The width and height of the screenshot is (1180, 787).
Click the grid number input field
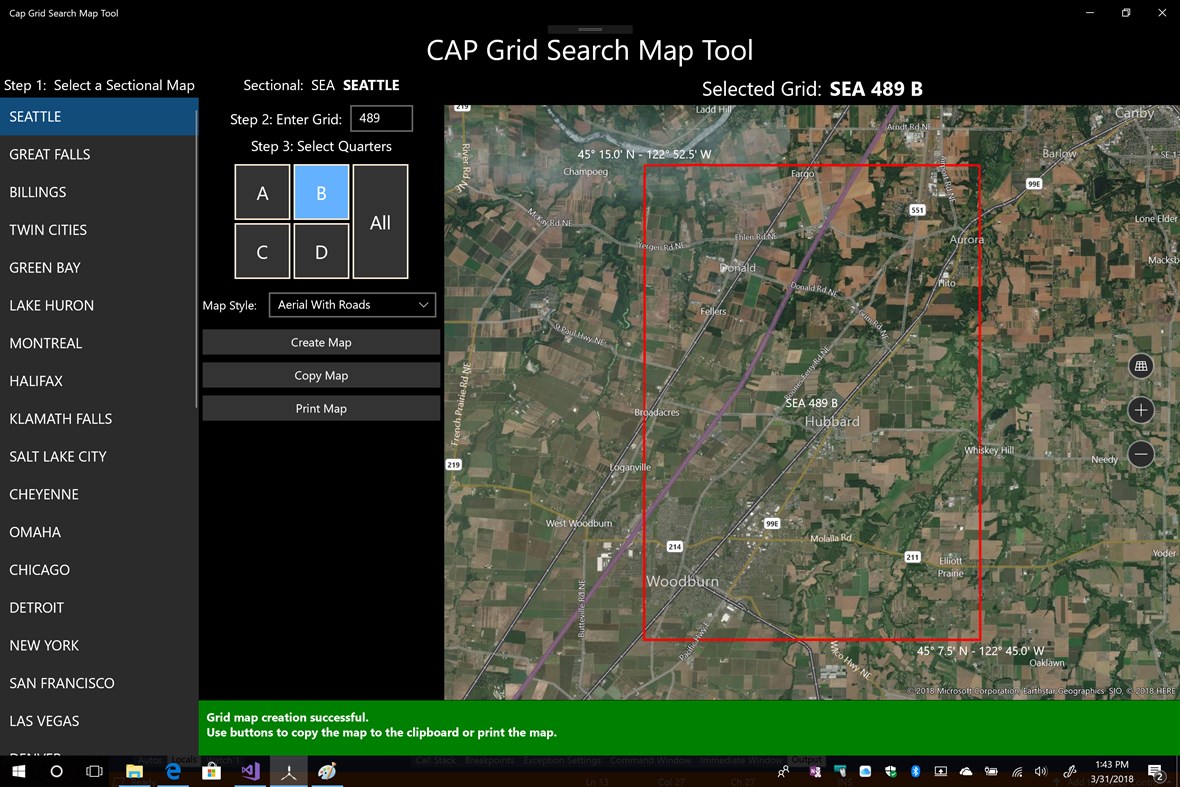381,118
